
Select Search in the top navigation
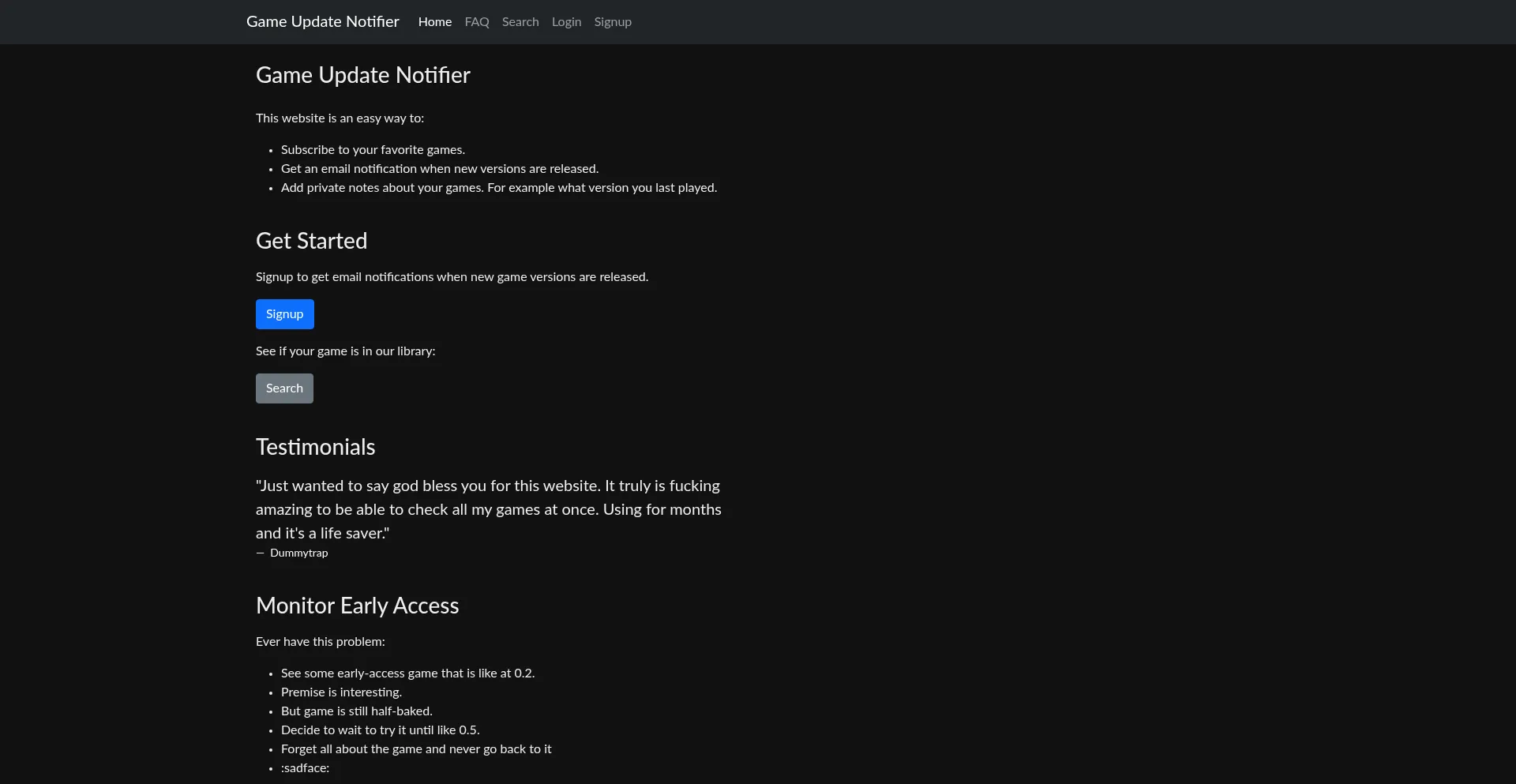click(x=520, y=22)
